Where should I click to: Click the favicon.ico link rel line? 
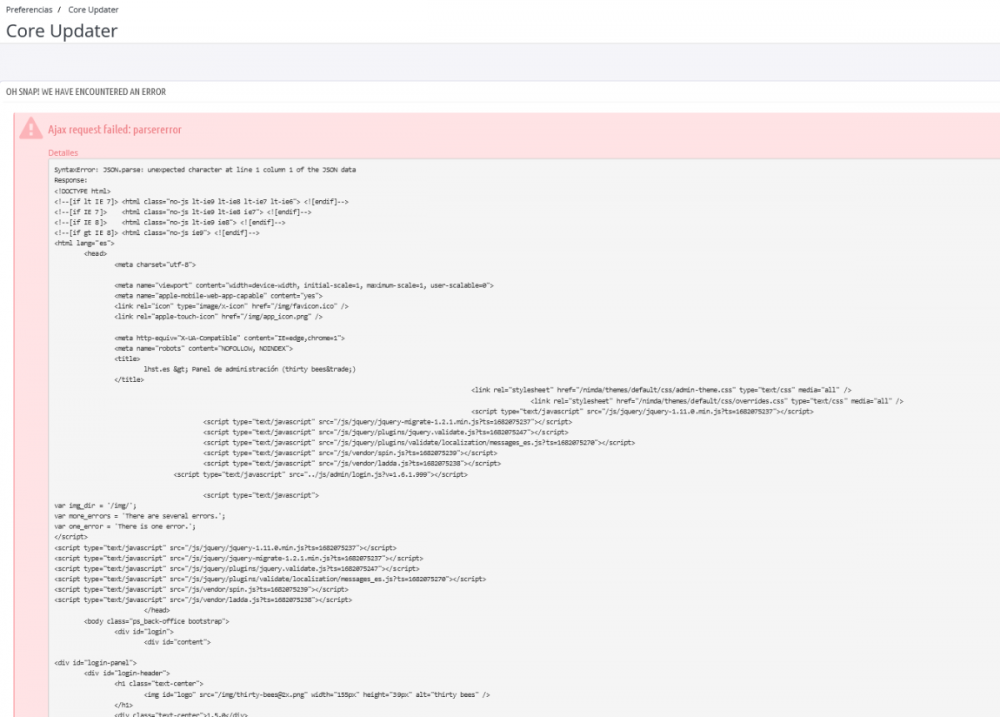click(x=231, y=306)
